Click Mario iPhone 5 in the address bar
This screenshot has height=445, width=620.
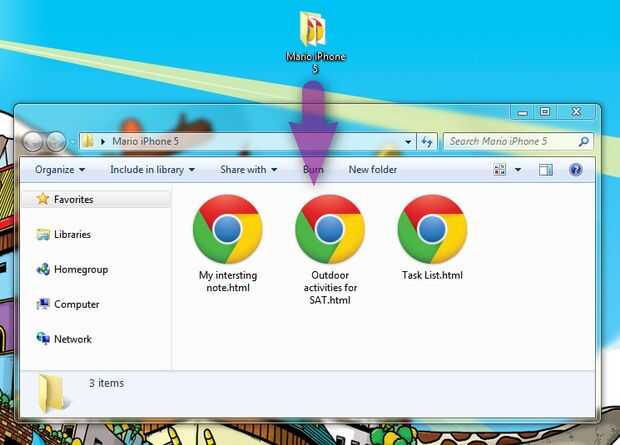tap(146, 141)
